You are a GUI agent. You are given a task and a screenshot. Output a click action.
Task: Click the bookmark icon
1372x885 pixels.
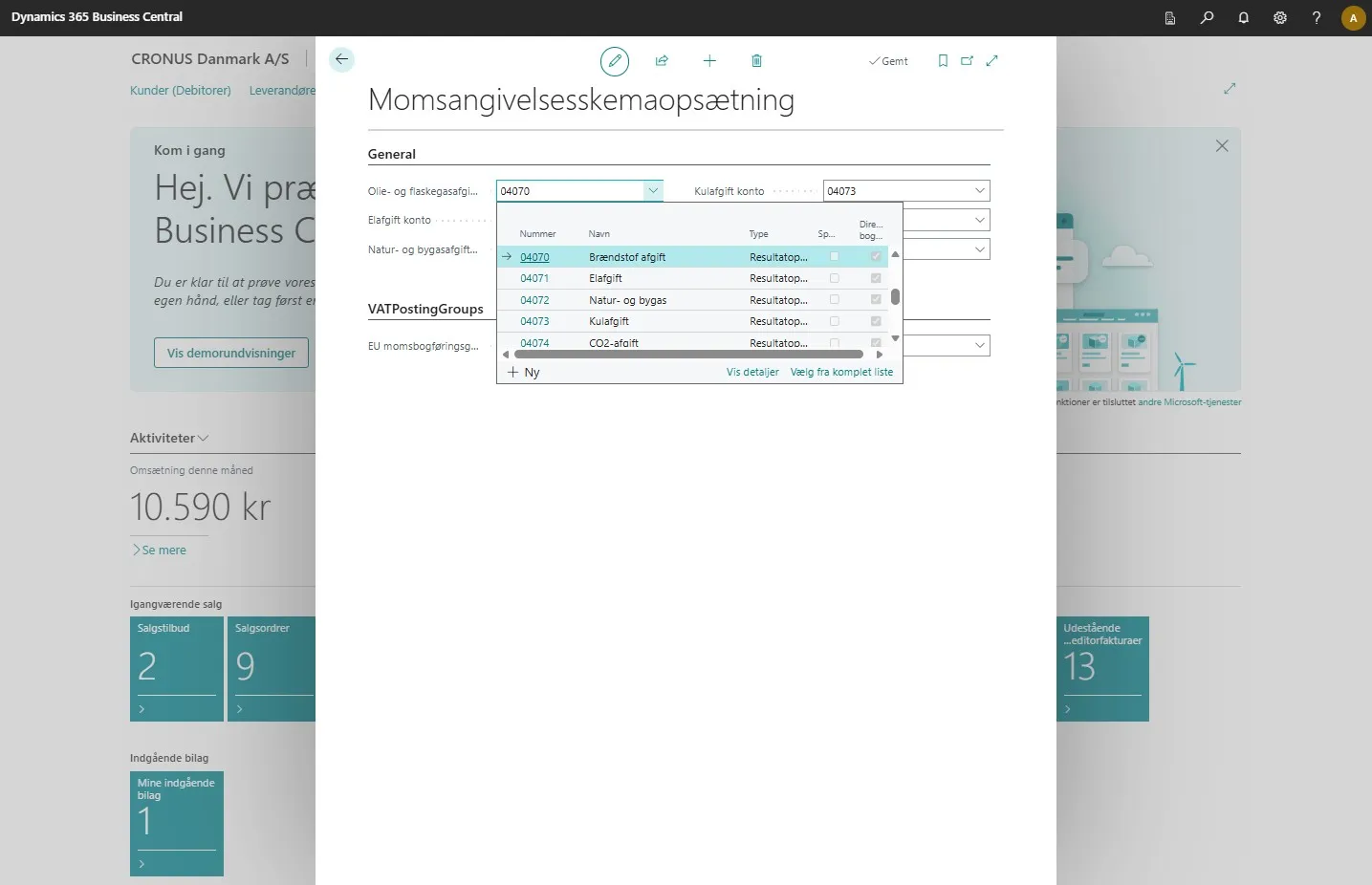click(x=943, y=61)
